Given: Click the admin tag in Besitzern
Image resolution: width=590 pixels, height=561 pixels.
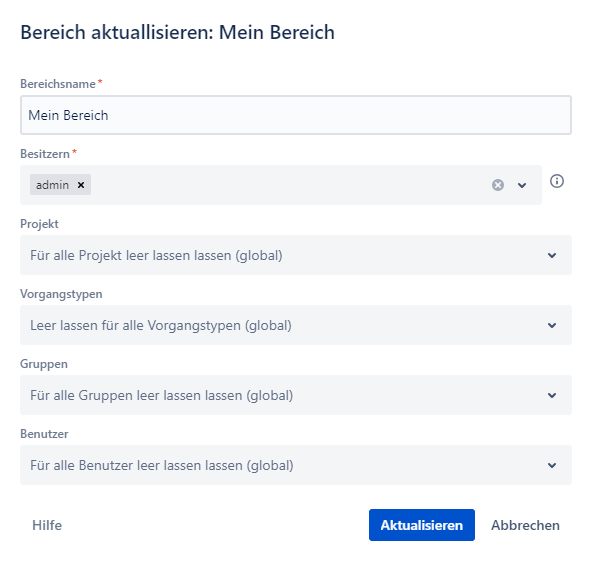Looking at the screenshot, I should [x=52, y=185].
